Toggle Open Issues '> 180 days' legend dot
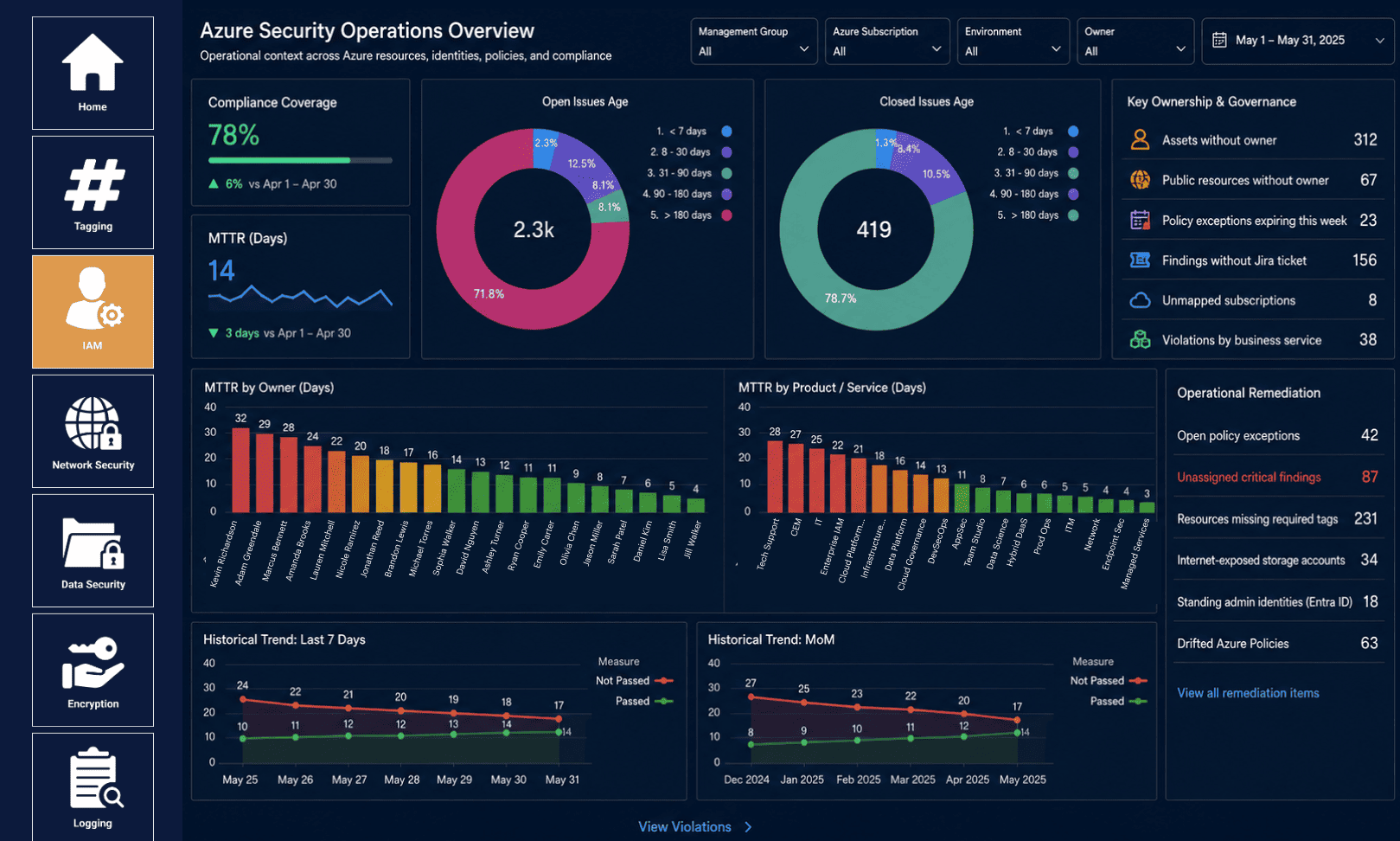The width and height of the screenshot is (1400, 841). pyautogui.click(x=726, y=215)
